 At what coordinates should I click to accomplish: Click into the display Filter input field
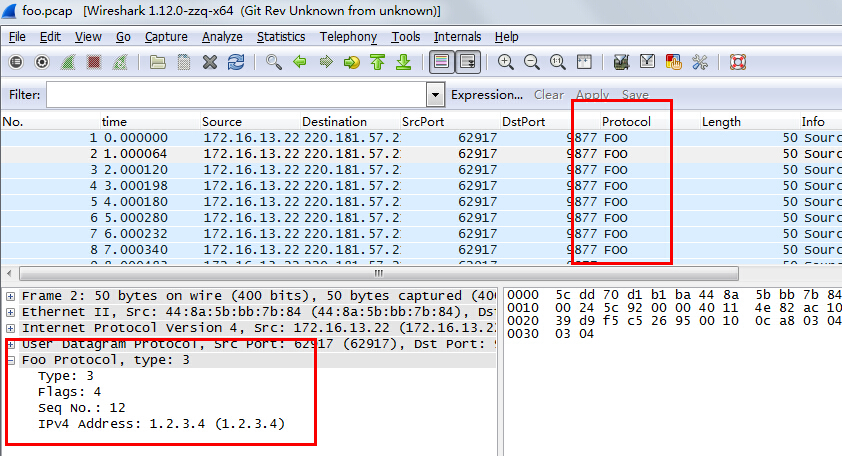[x=236, y=95]
